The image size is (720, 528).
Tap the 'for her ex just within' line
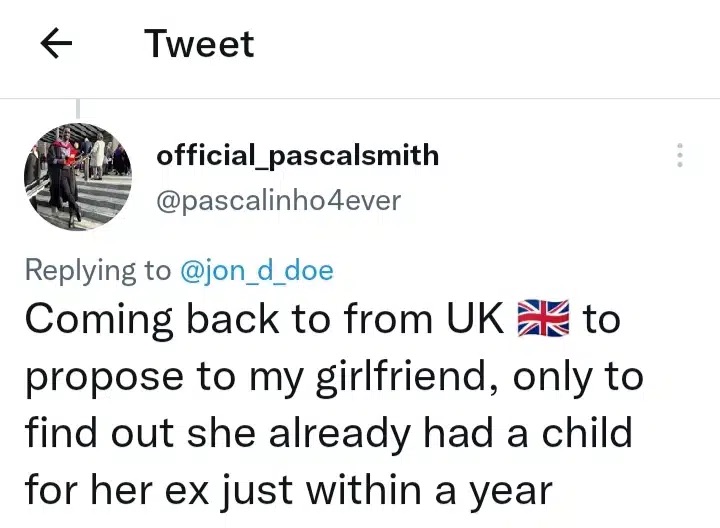point(288,491)
